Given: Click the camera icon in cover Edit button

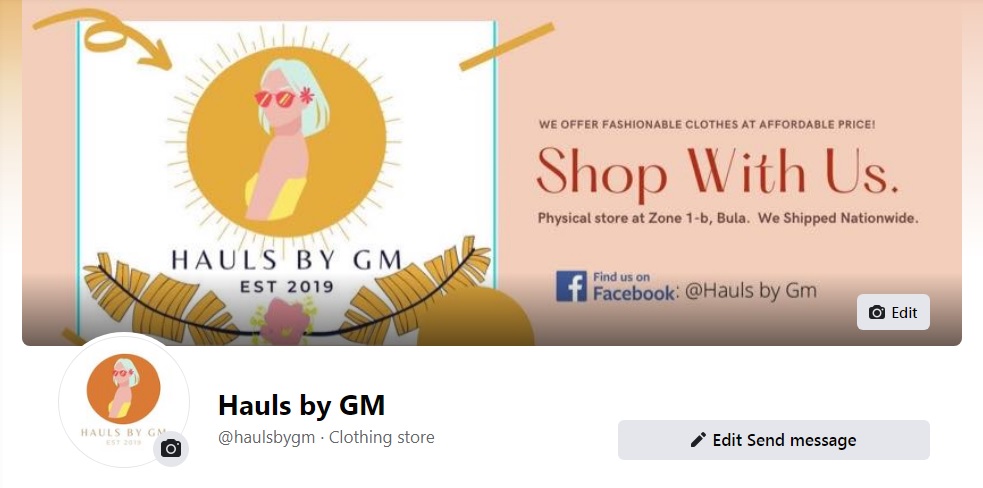Looking at the screenshot, I should point(877,312).
